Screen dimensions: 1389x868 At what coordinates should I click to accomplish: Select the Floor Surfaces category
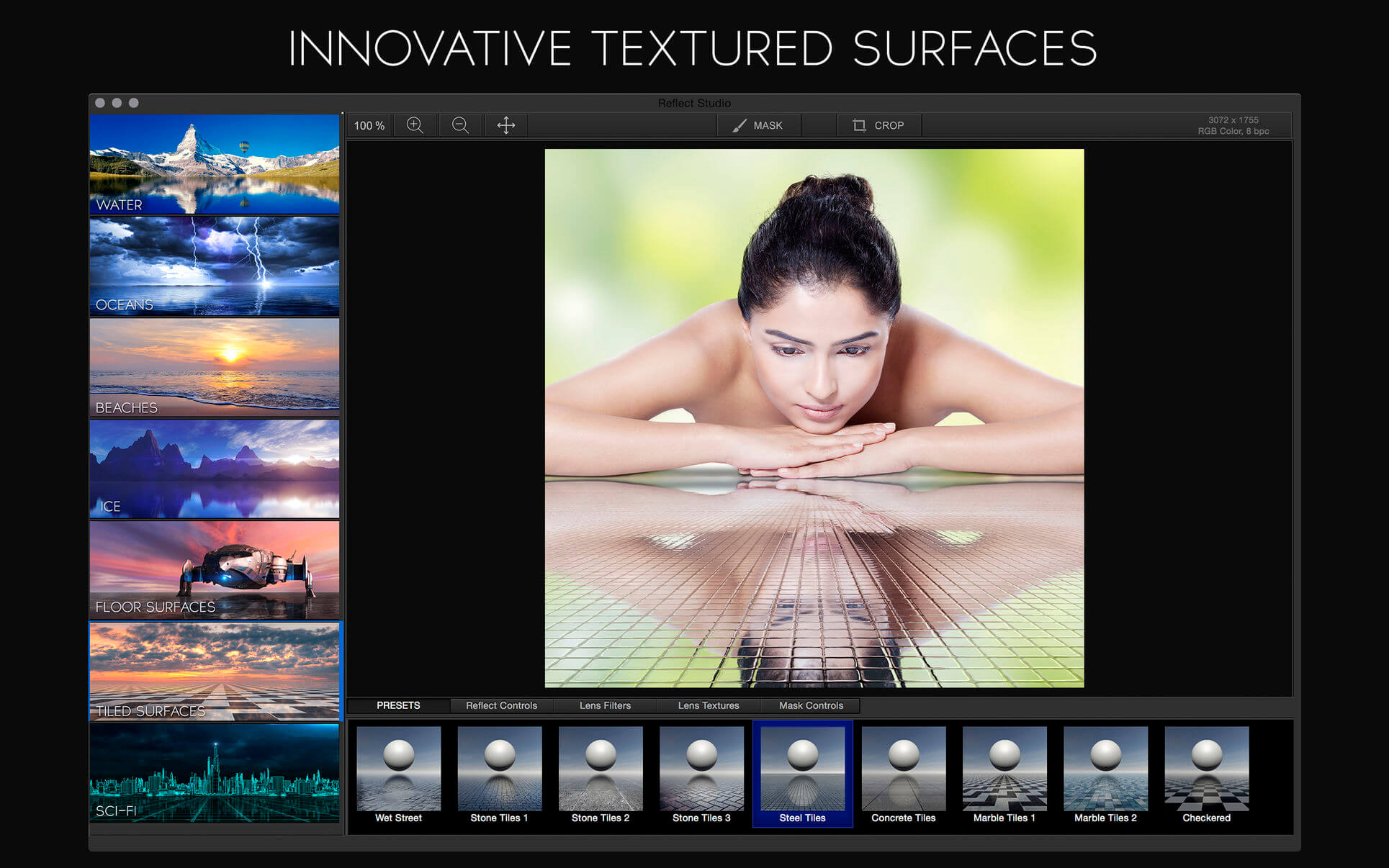[x=215, y=570]
